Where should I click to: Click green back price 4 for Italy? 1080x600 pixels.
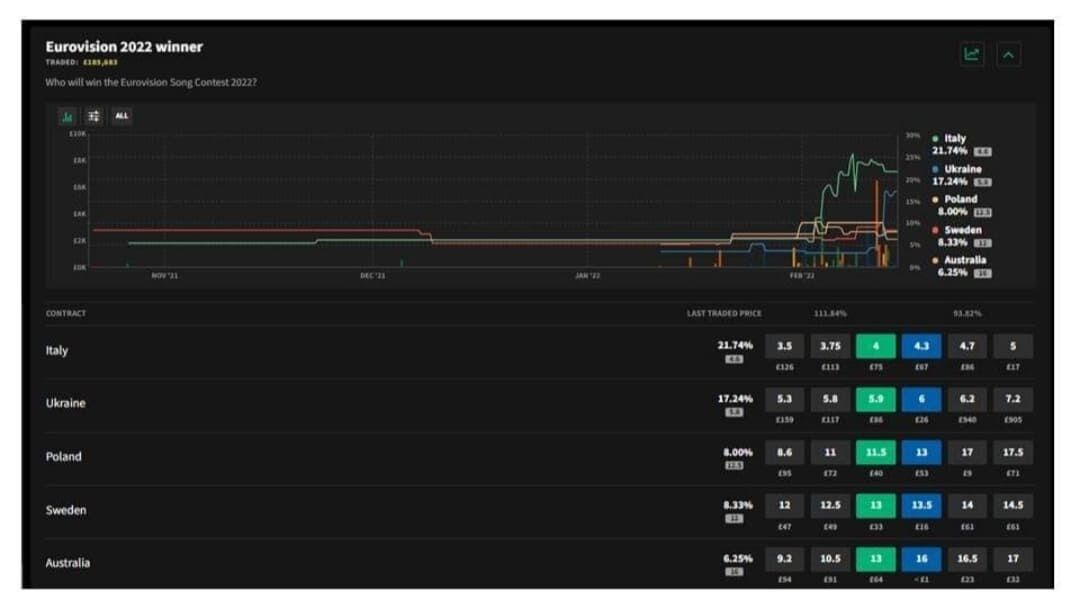875,346
